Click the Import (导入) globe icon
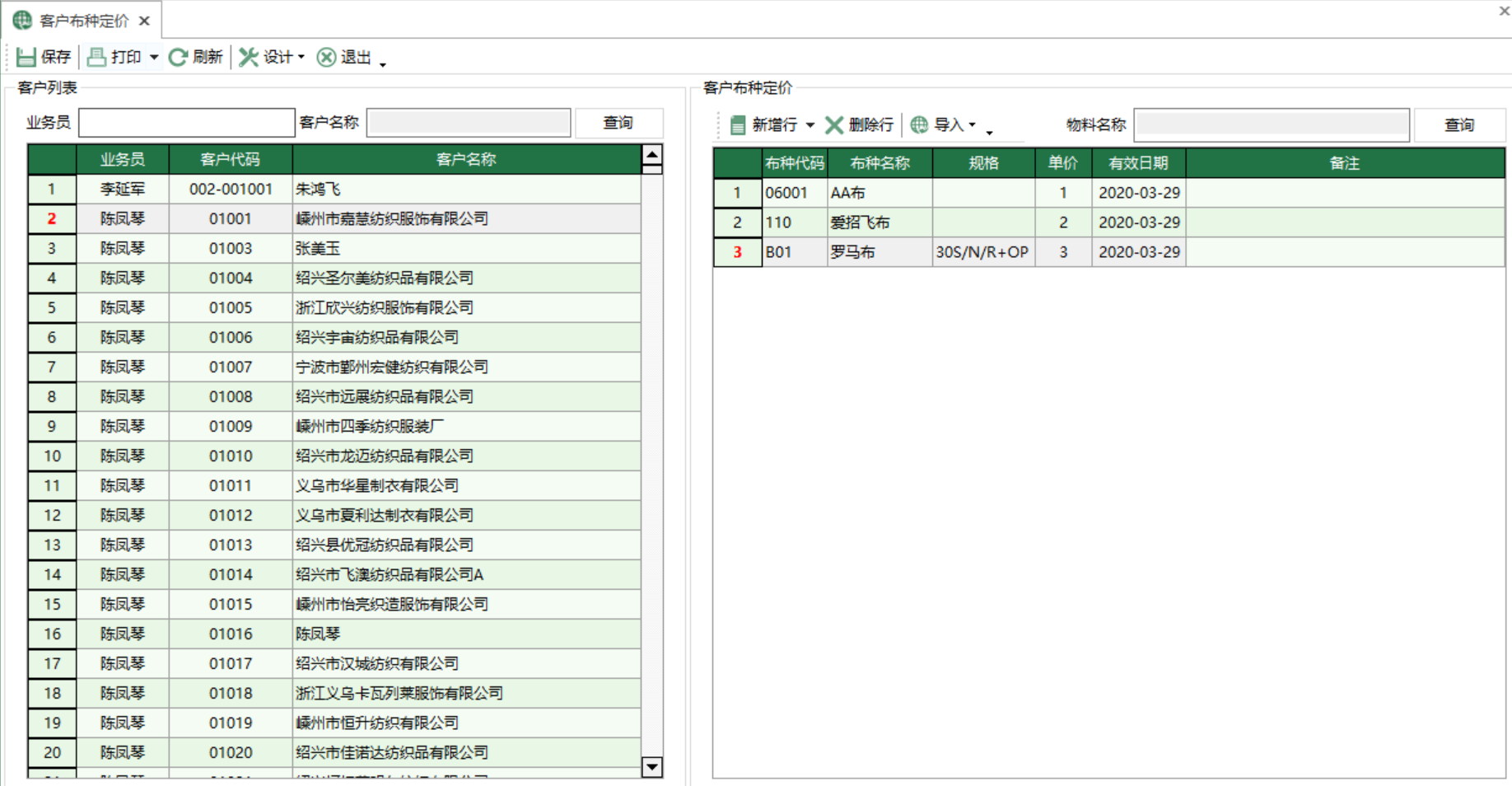The height and width of the screenshot is (786, 1512). pos(920,125)
